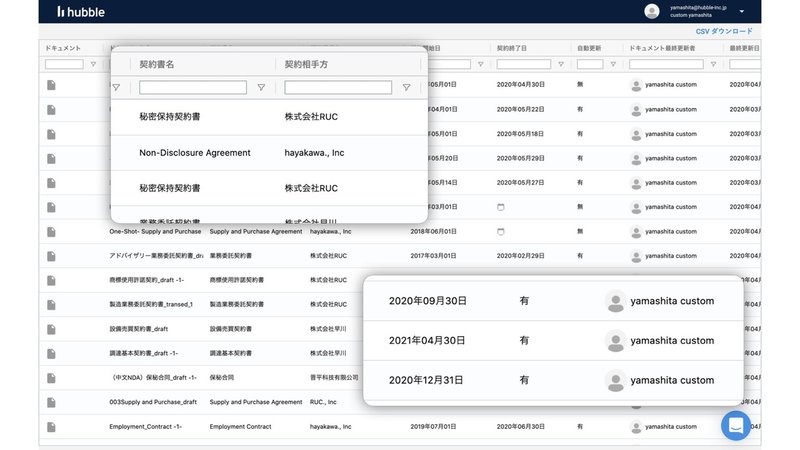Click avatar in アドバイザリー row ending 2020年02月29日

(x=636, y=256)
